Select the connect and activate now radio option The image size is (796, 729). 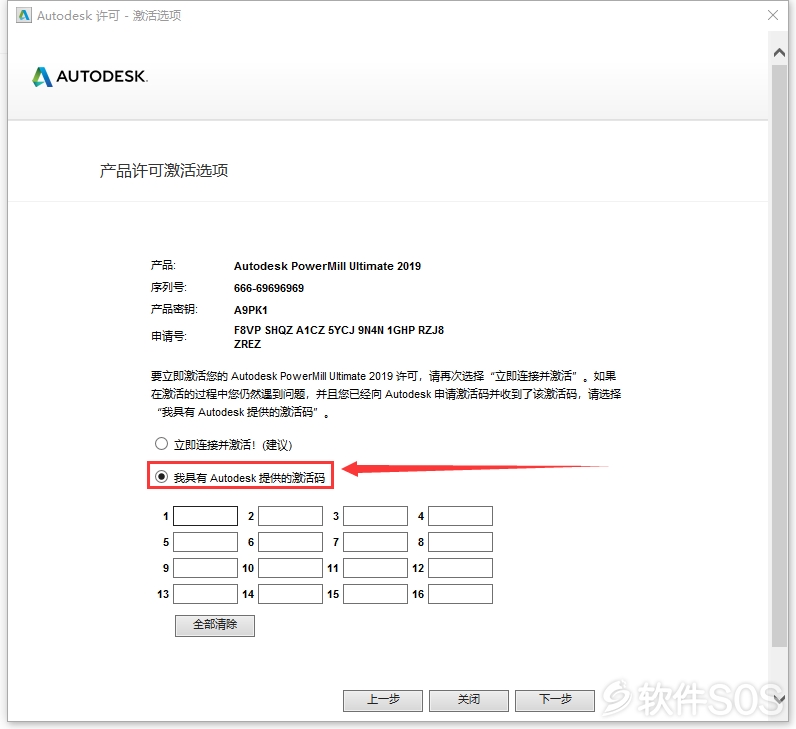(161, 444)
